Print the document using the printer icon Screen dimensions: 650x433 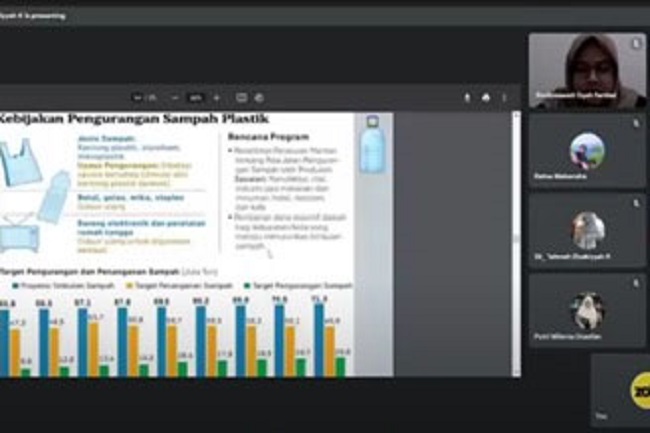coord(485,98)
